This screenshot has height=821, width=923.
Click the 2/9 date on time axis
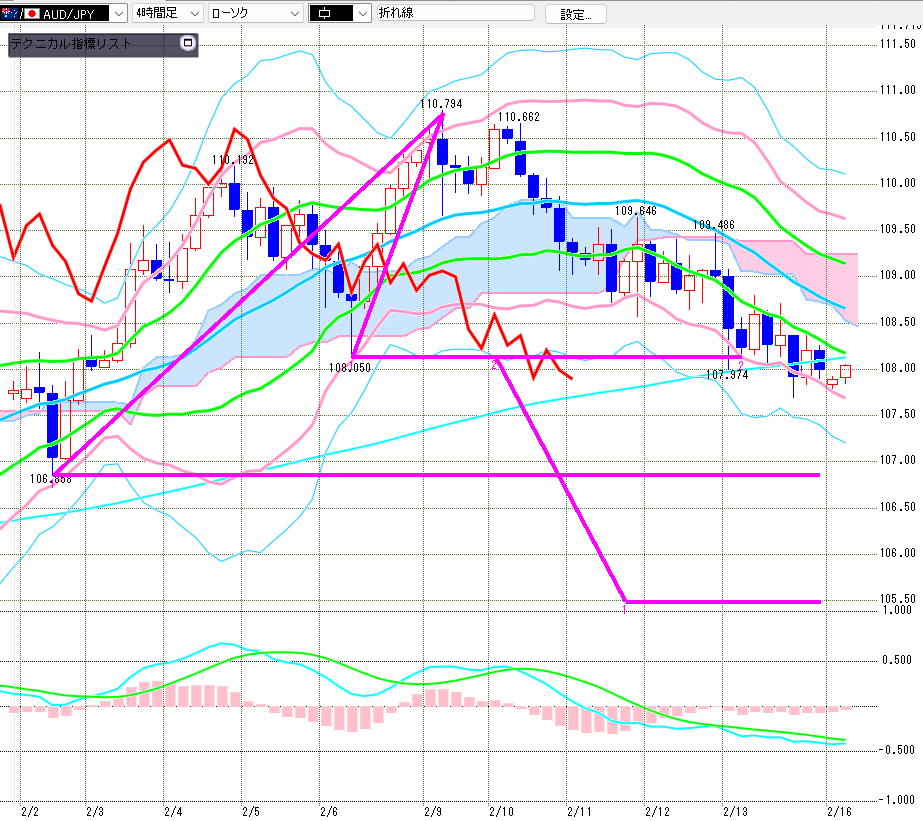[433, 810]
